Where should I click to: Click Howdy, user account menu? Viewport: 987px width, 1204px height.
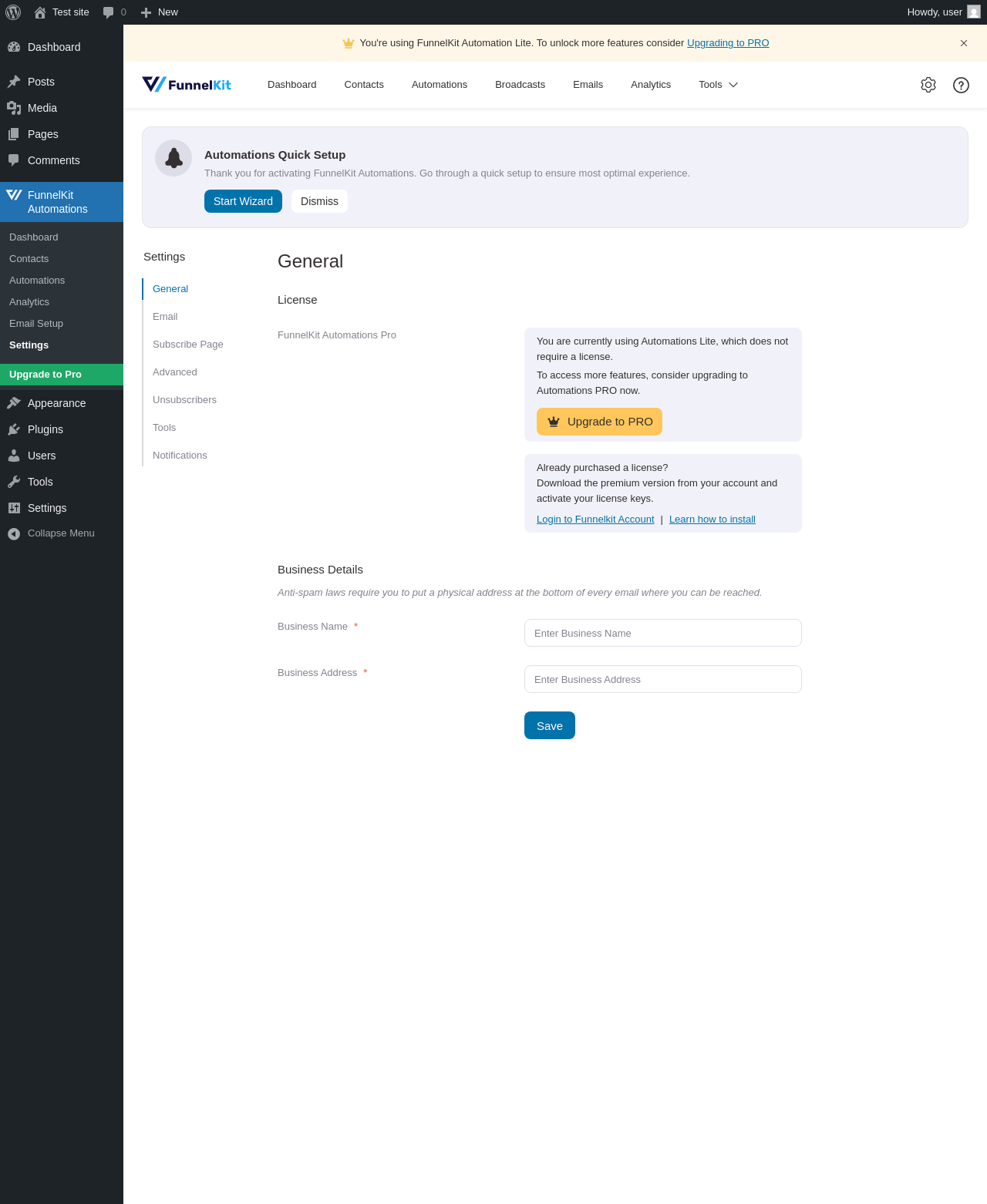[x=943, y=12]
